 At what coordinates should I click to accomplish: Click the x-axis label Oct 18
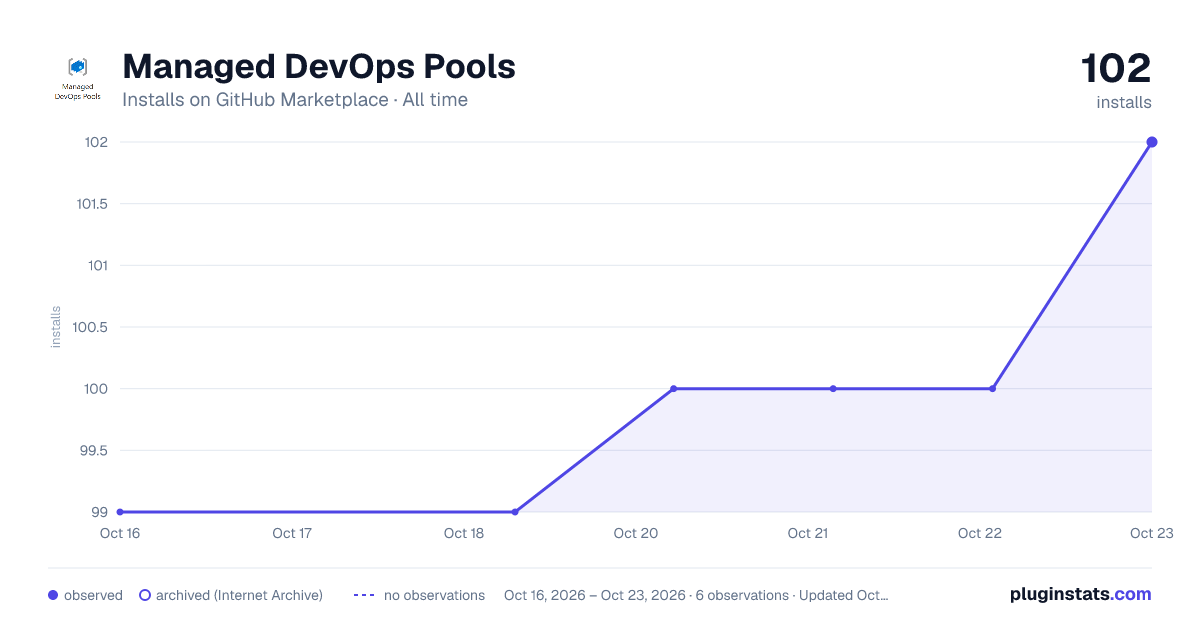click(x=464, y=533)
